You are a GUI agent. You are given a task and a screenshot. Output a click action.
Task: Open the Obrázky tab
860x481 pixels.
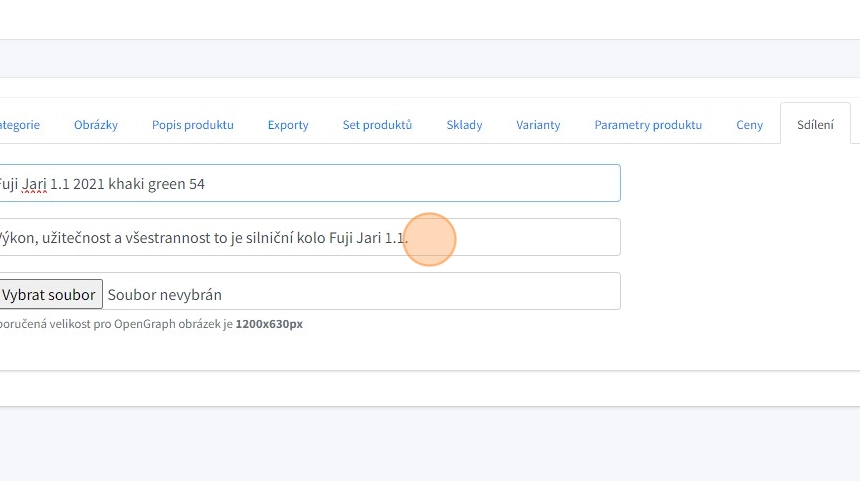96,125
